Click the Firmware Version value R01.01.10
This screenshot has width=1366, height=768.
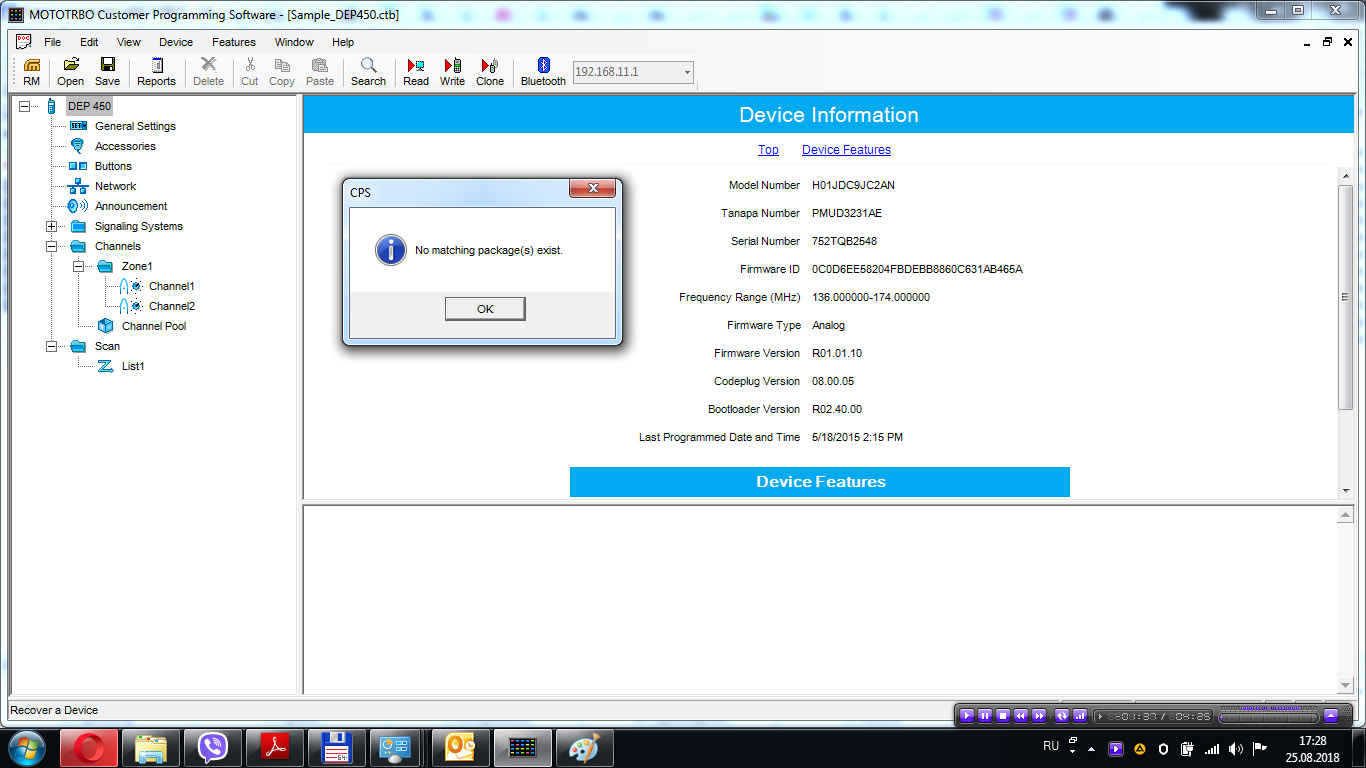click(x=837, y=353)
